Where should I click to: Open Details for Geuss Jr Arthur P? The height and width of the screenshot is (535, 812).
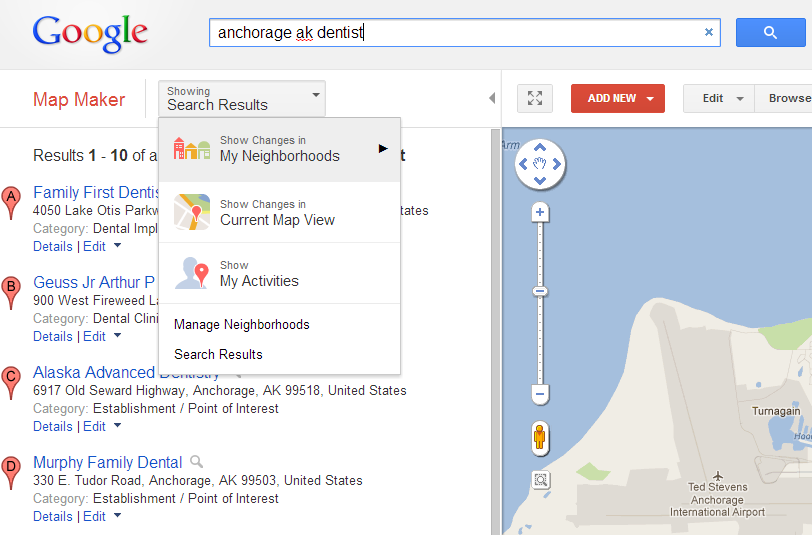point(53,337)
